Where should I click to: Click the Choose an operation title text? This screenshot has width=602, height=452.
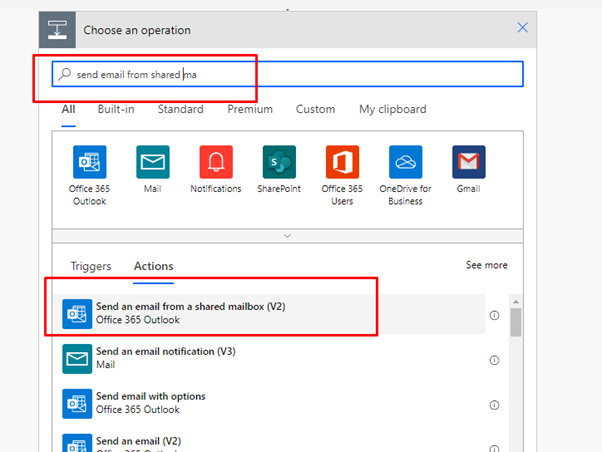coord(137,30)
